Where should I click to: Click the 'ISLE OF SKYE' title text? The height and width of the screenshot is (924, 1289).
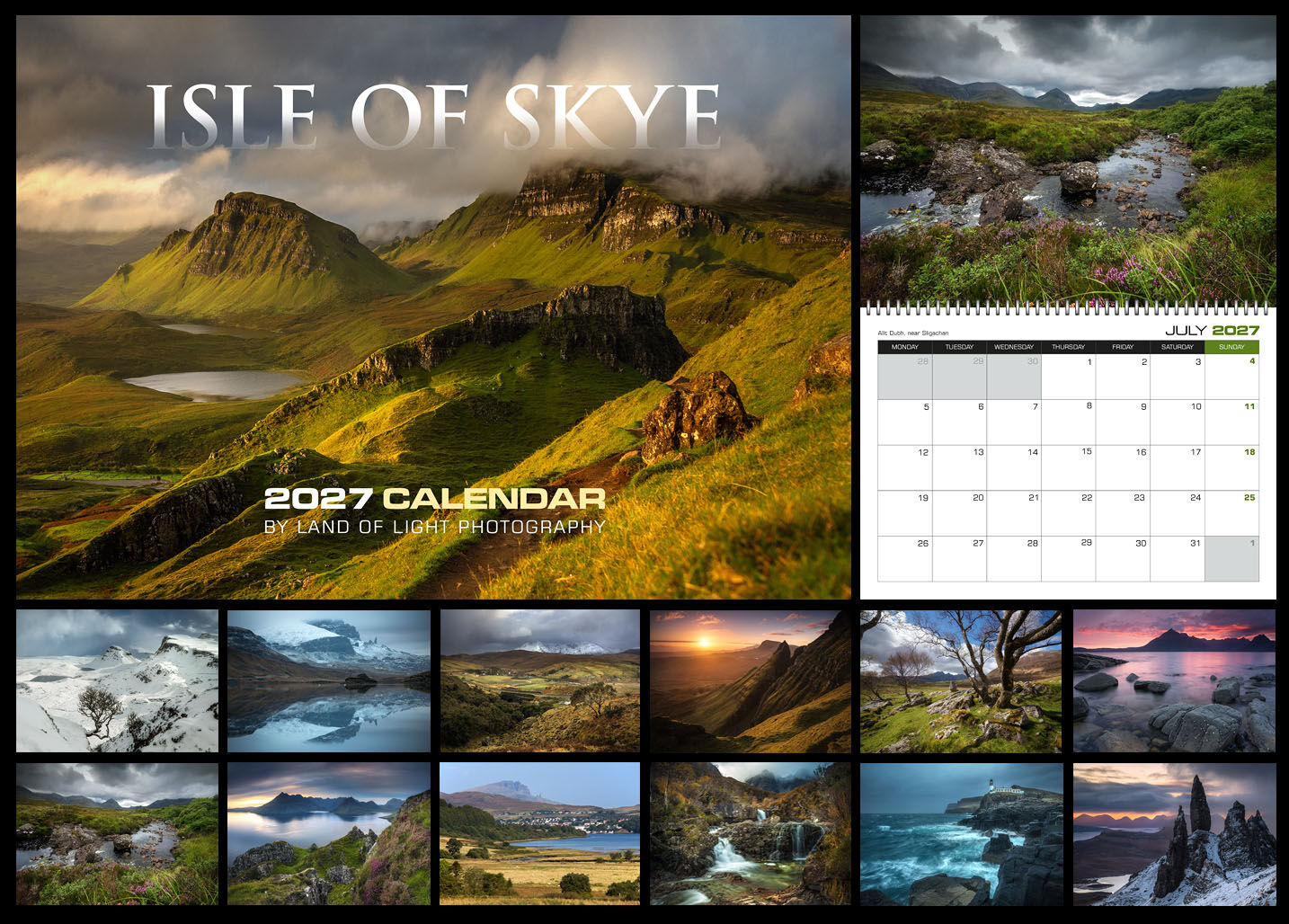click(433, 117)
